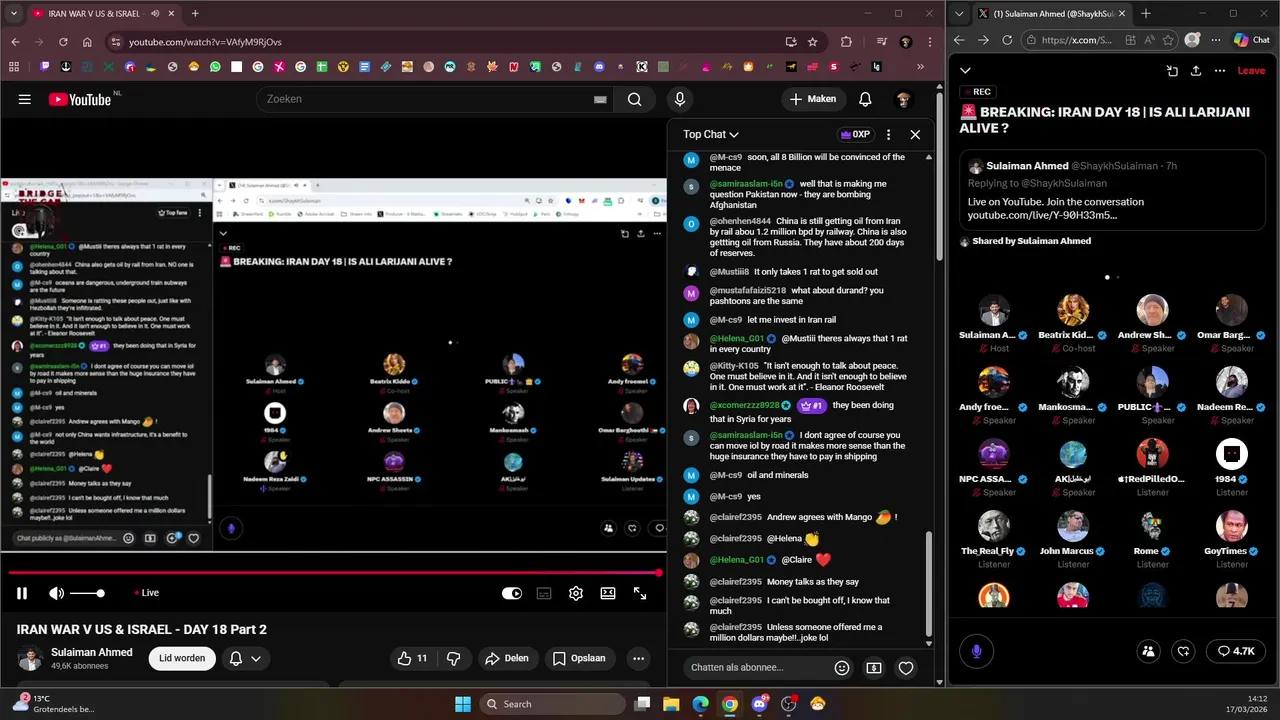Open the Maken create menu
Viewport: 1280px width, 720px height.
click(812, 99)
